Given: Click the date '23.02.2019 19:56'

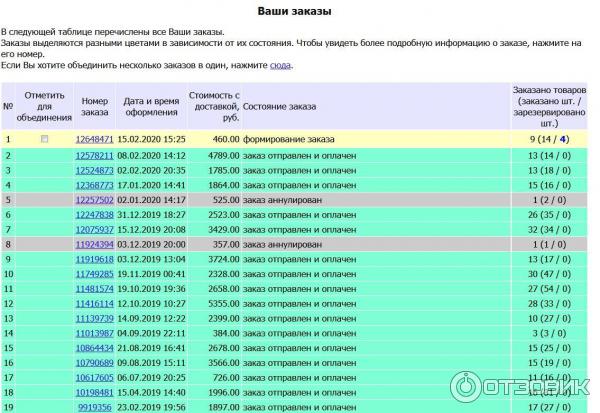Looking at the screenshot, I should tap(151, 408).
